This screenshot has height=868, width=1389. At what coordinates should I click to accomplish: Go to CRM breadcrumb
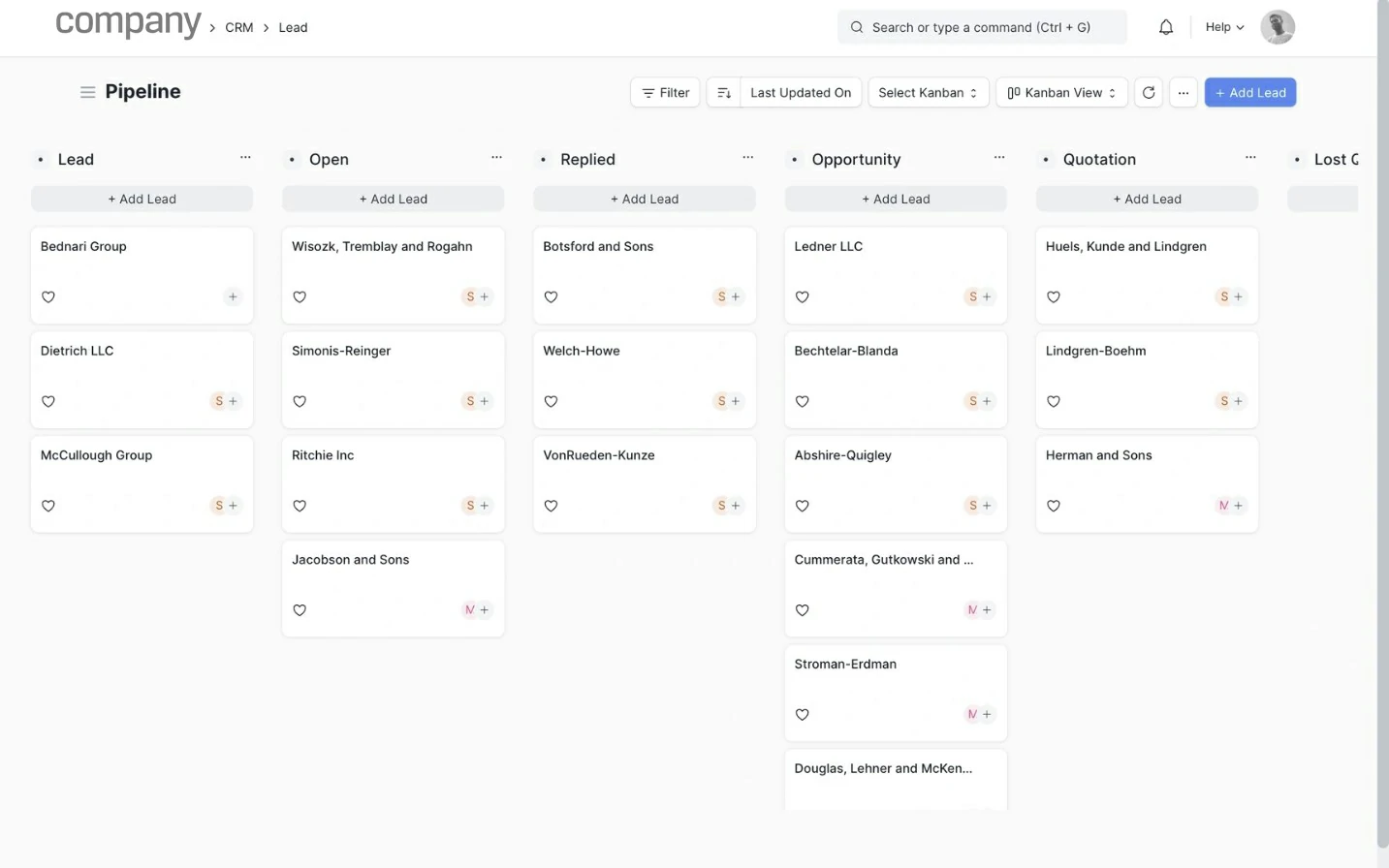238,28
